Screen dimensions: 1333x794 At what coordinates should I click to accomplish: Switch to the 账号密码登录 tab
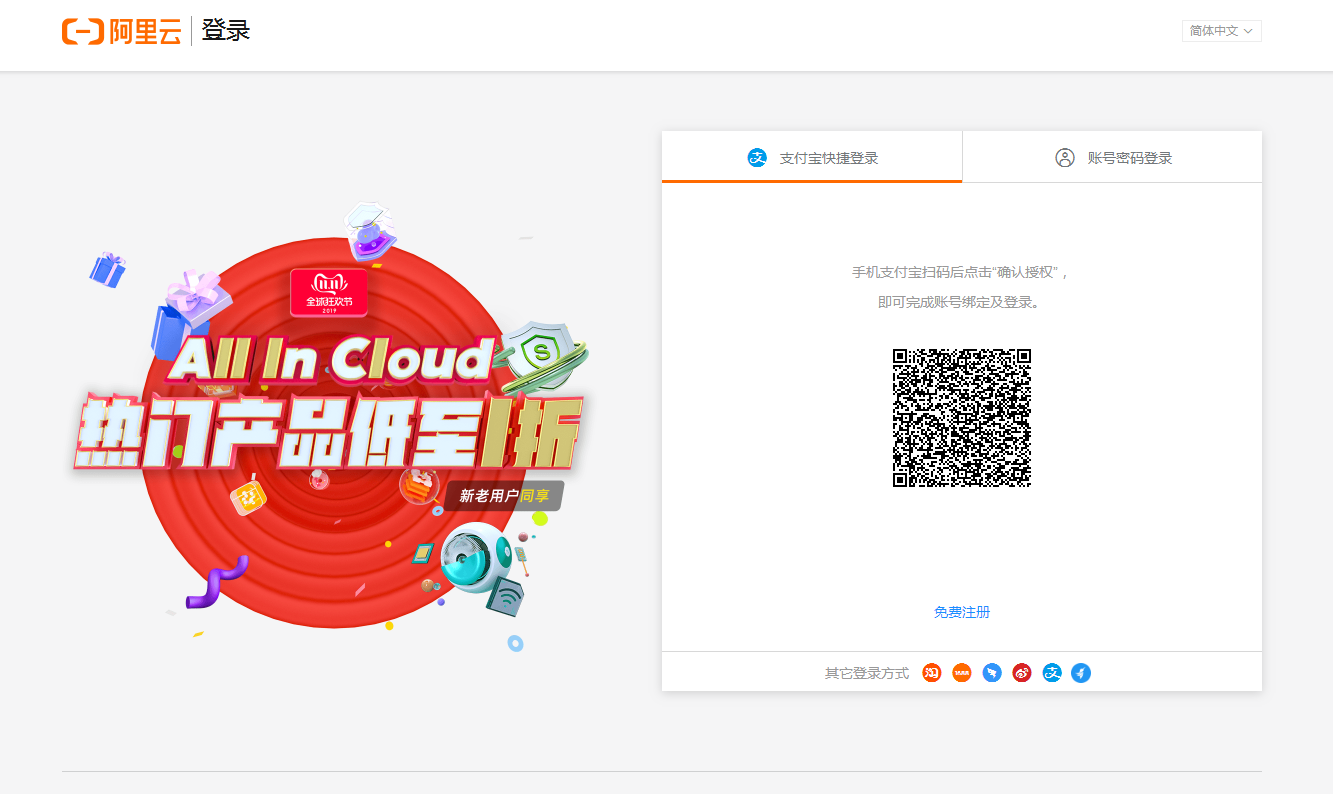click(x=1112, y=158)
